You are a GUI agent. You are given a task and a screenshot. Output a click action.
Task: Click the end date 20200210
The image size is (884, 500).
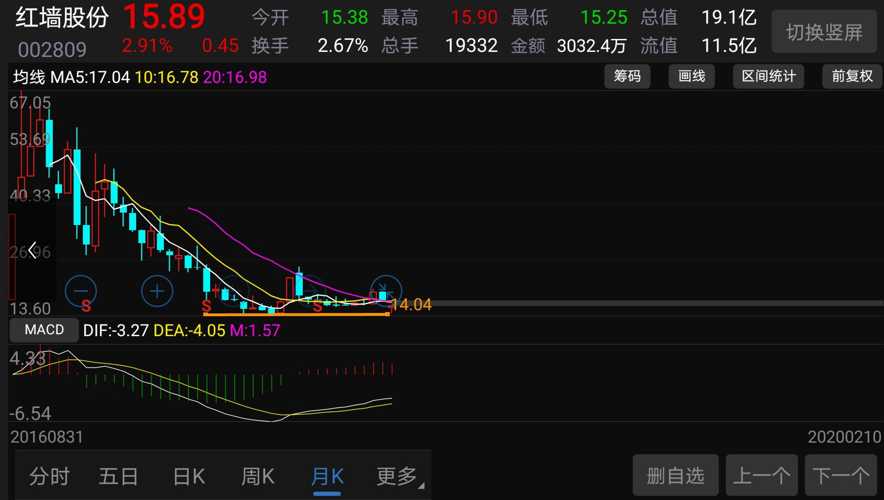pyautogui.click(x=844, y=437)
